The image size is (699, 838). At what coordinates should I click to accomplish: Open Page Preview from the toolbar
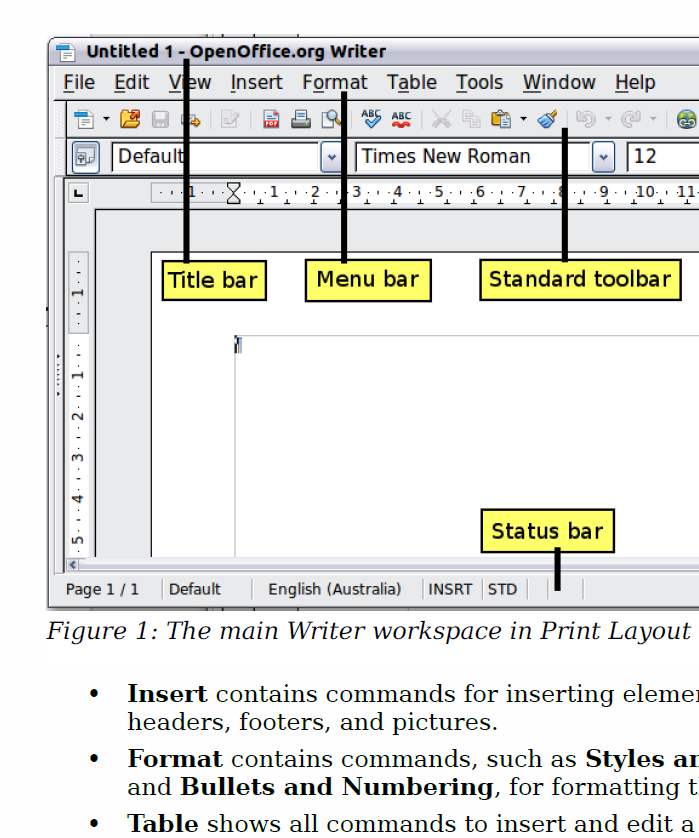point(331,119)
